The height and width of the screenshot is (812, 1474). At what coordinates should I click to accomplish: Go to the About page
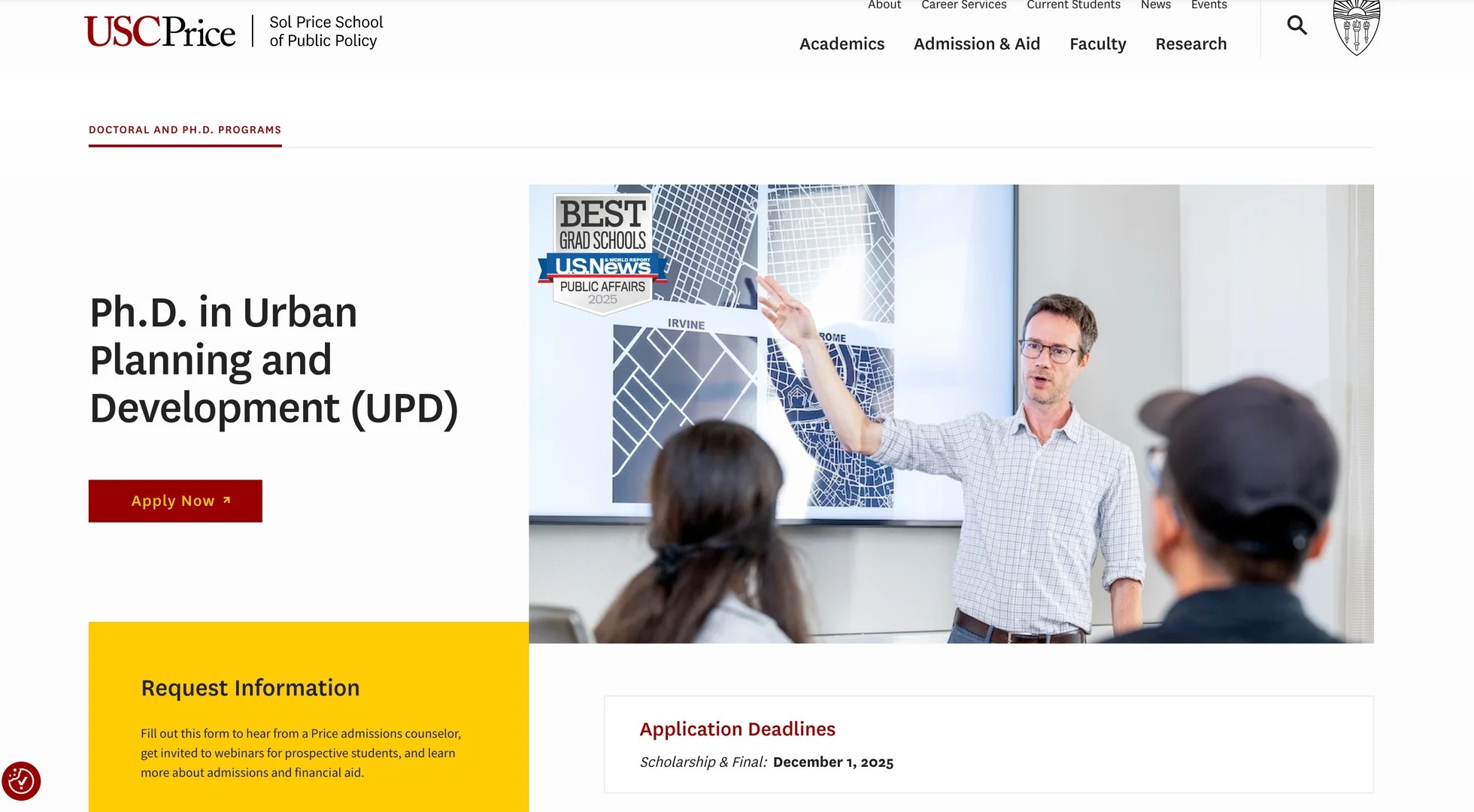point(884,5)
